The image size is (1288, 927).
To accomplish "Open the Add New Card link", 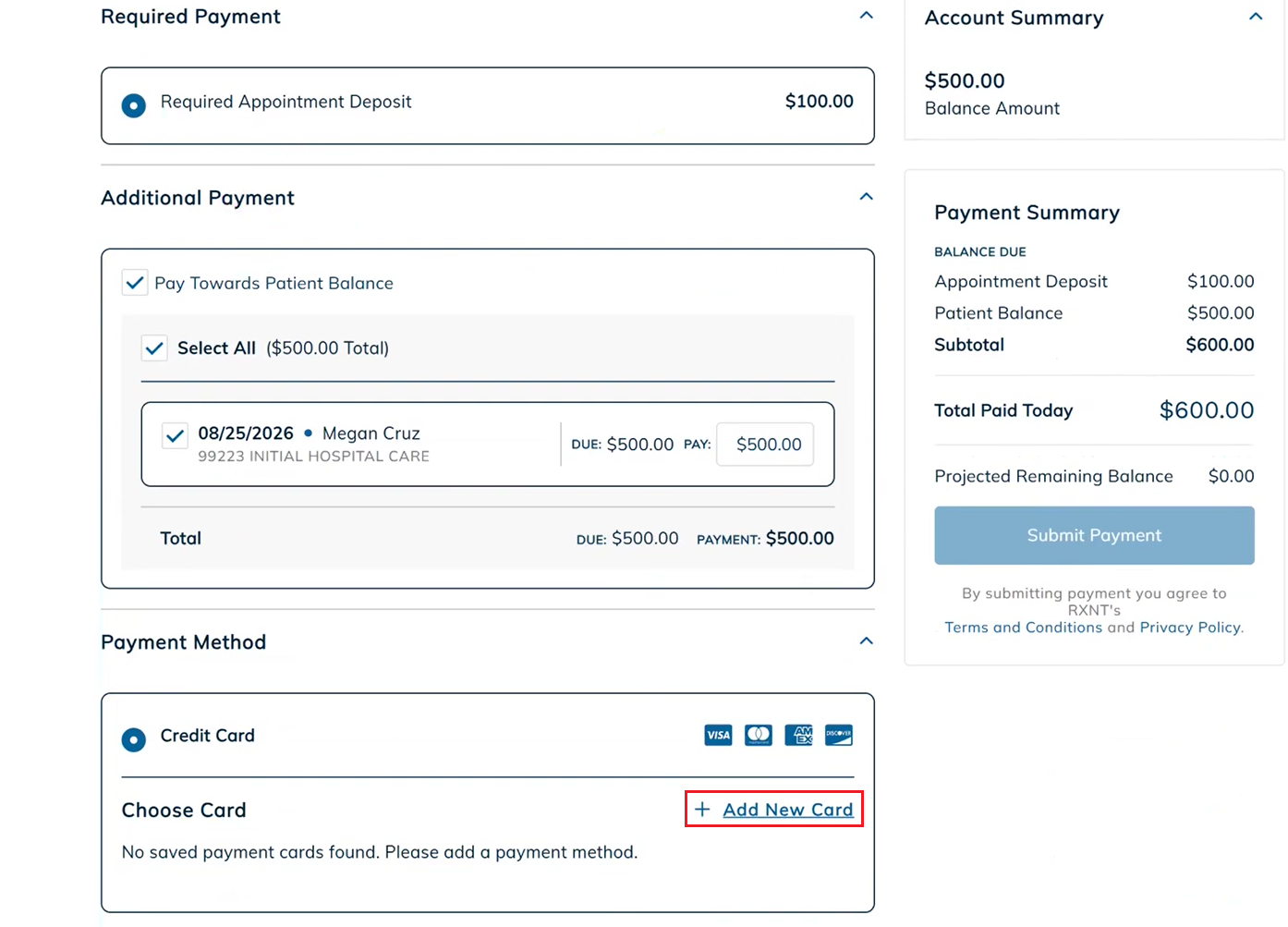I will 788,810.
